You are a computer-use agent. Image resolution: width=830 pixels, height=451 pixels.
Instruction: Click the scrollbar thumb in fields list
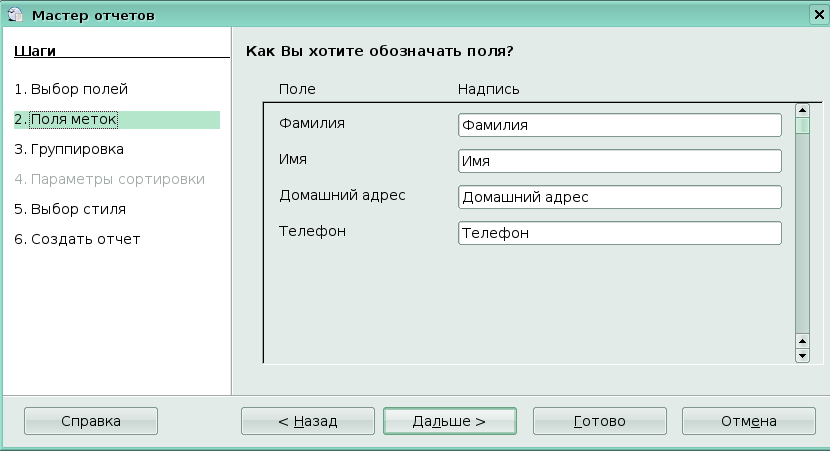[802, 126]
